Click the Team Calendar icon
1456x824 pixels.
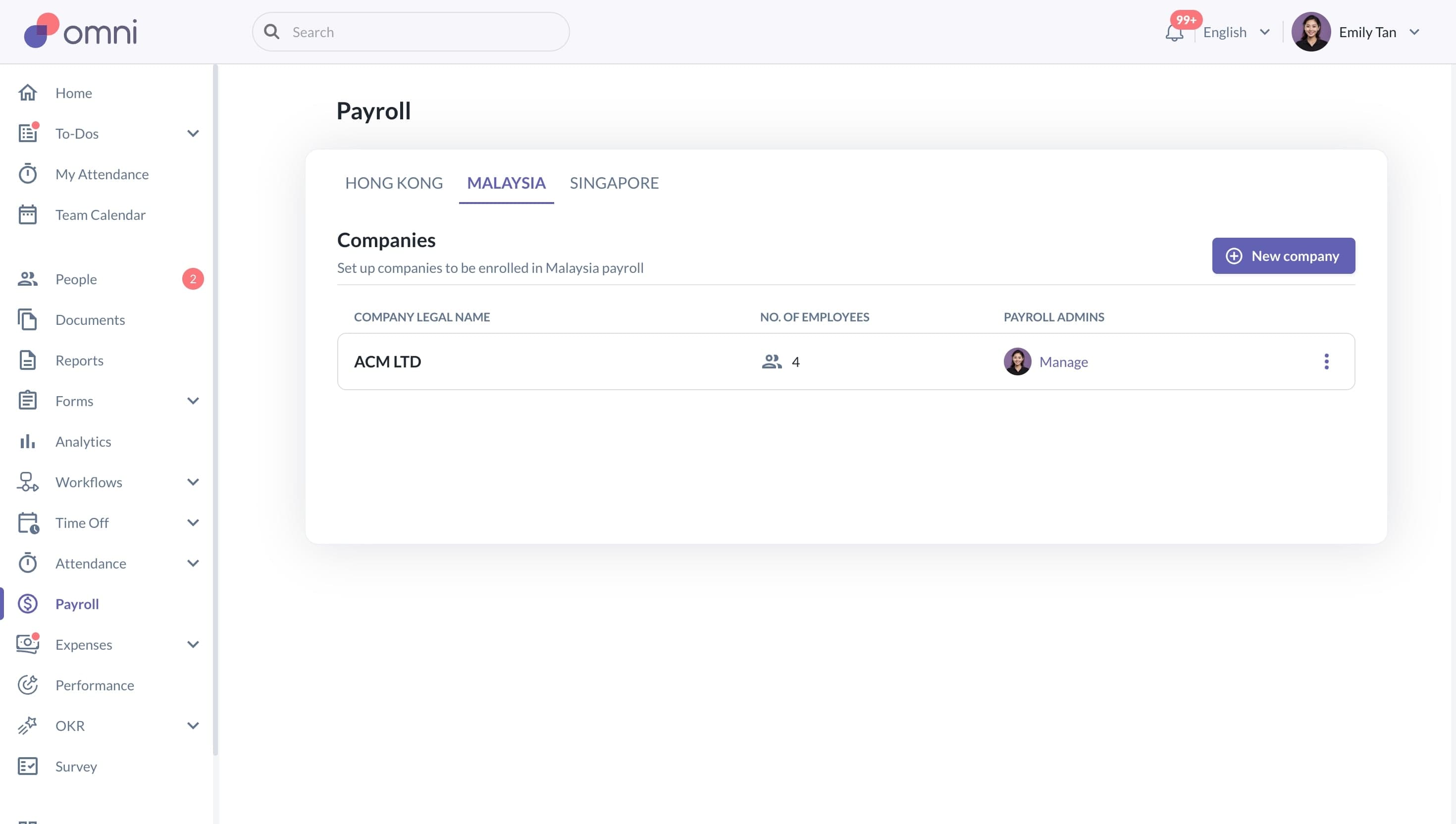point(27,214)
